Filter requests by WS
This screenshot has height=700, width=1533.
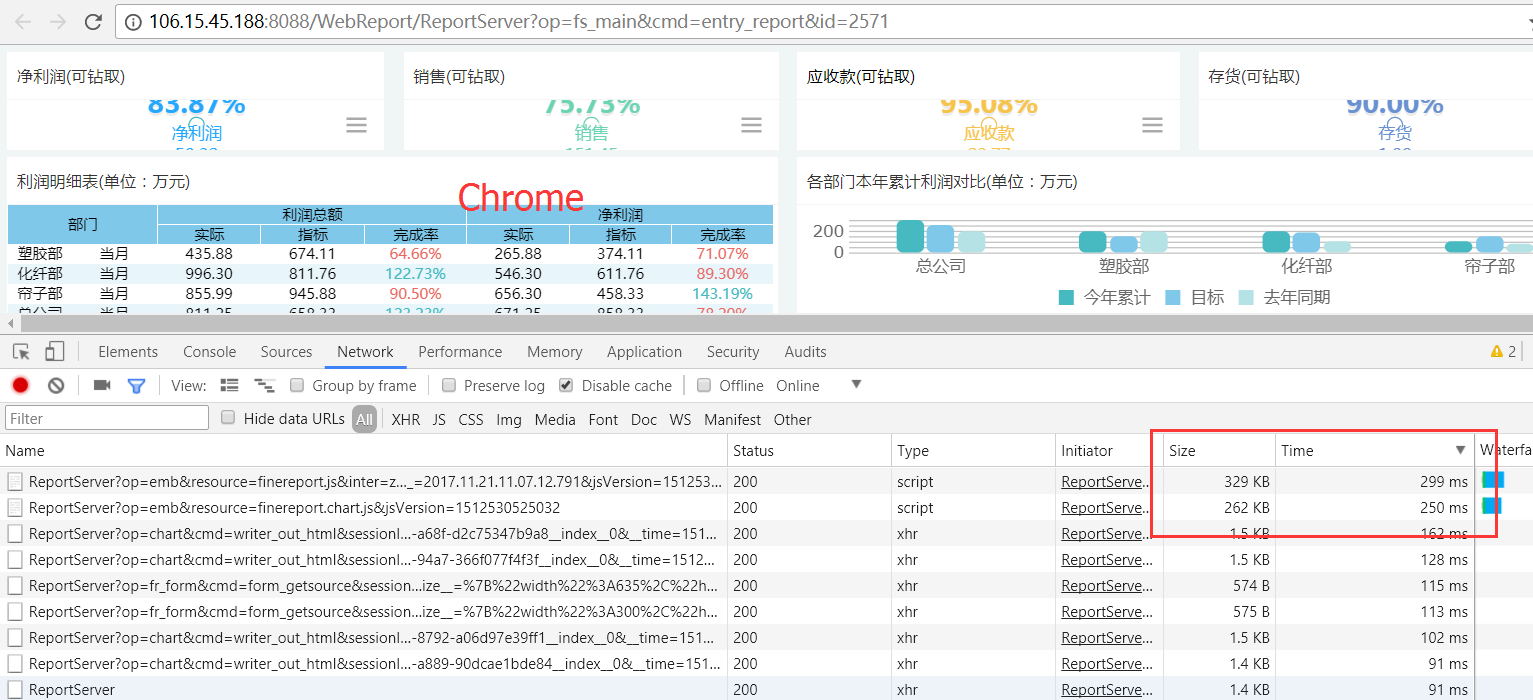[680, 419]
